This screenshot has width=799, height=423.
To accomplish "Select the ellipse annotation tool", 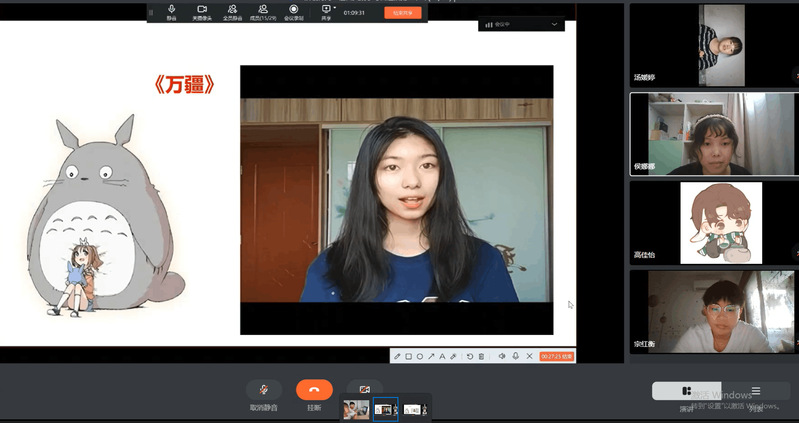I will (420, 356).
